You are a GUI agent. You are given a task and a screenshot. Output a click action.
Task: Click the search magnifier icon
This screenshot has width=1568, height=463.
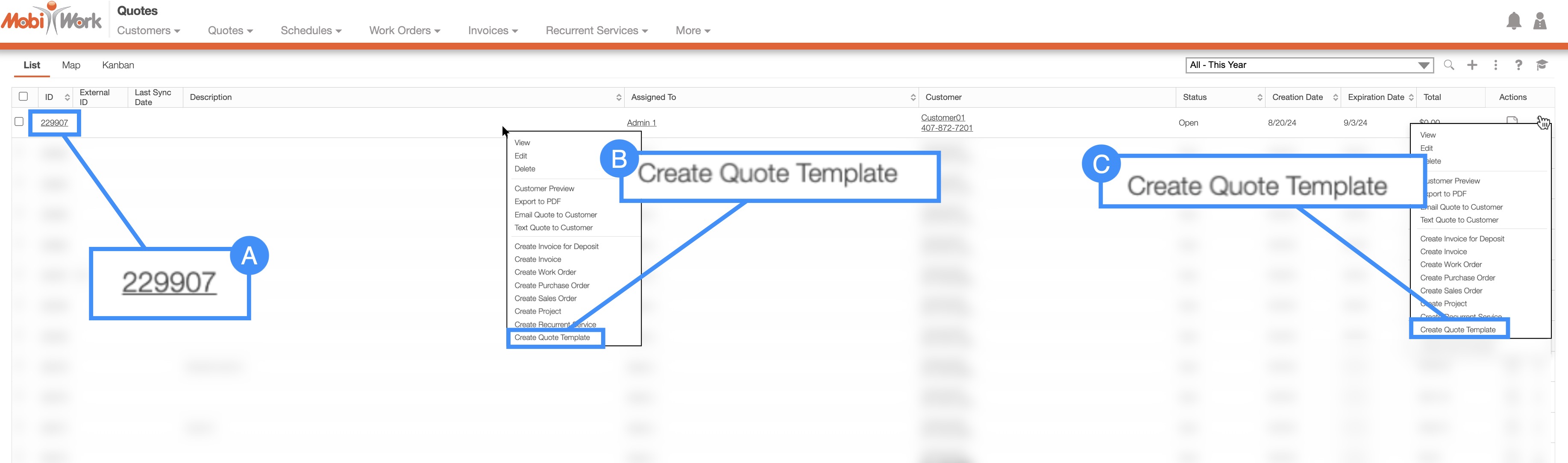click(1449, 65)
